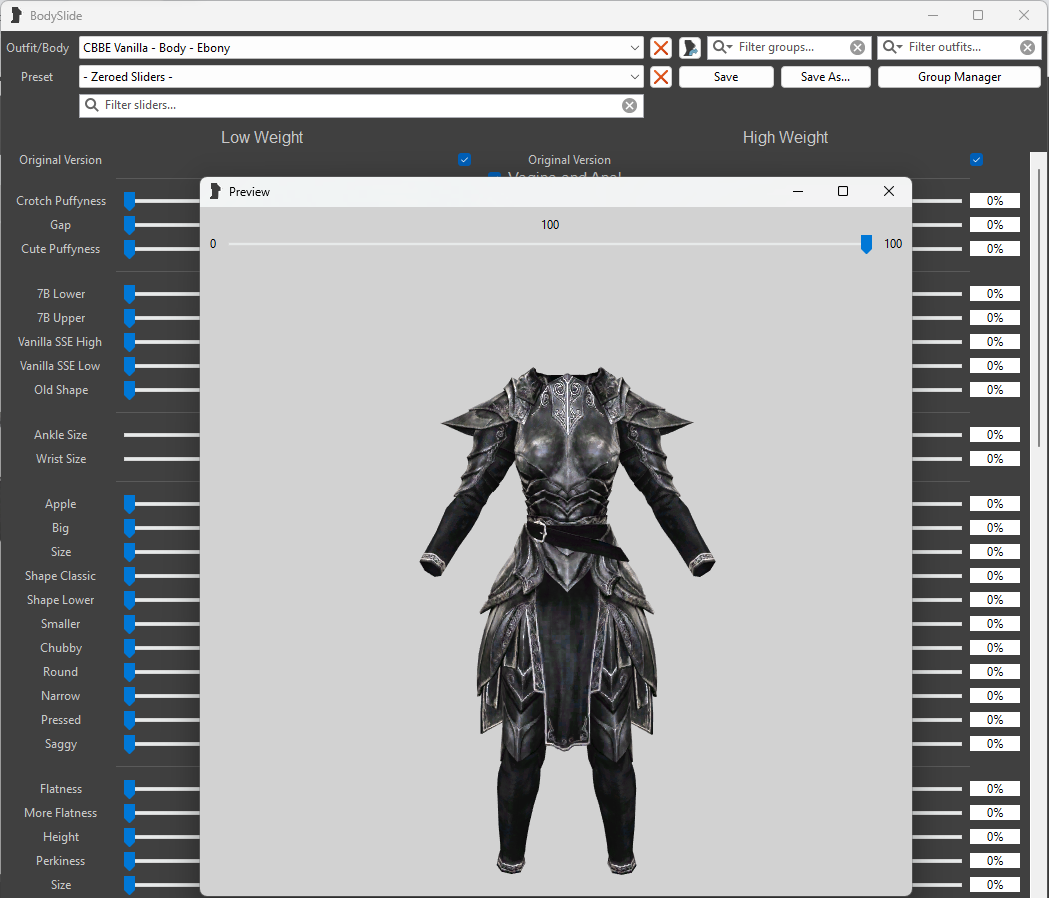Delete the selected outfit with red X icon
This screenshot has width=1049, height=898.
[x=660, y=48]
